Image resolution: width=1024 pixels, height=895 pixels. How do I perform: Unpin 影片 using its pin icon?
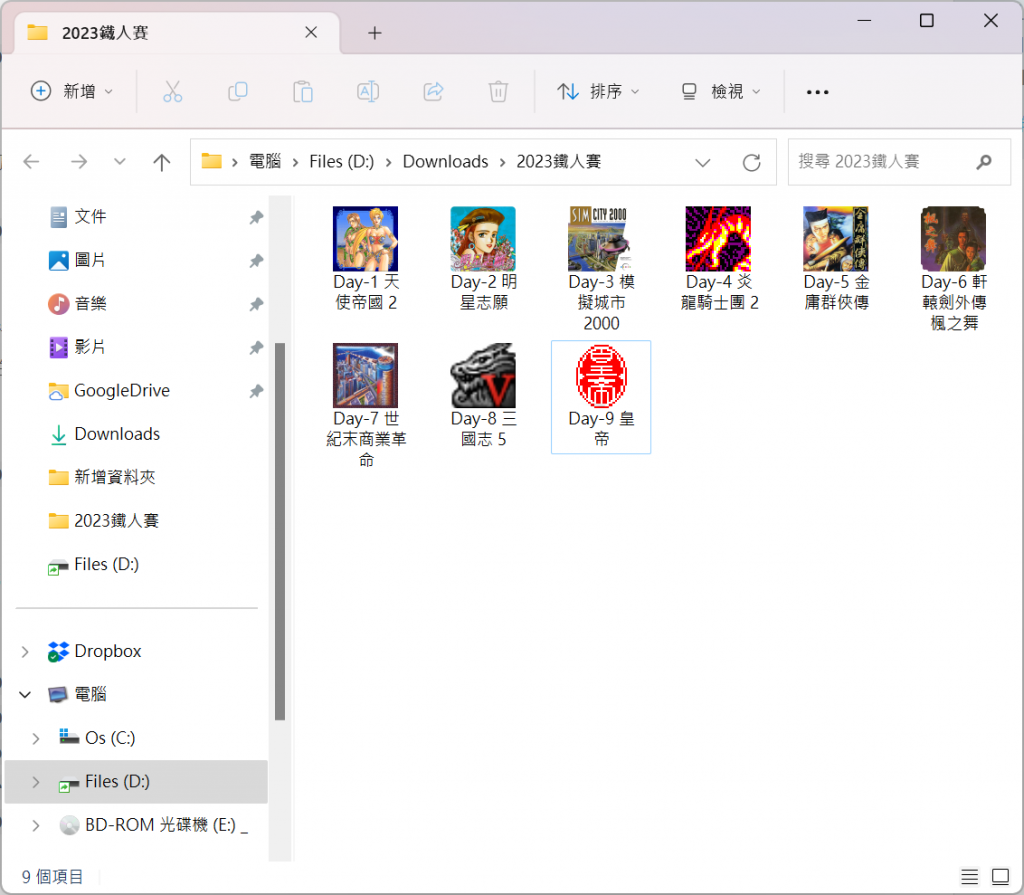tap(256, 348)
